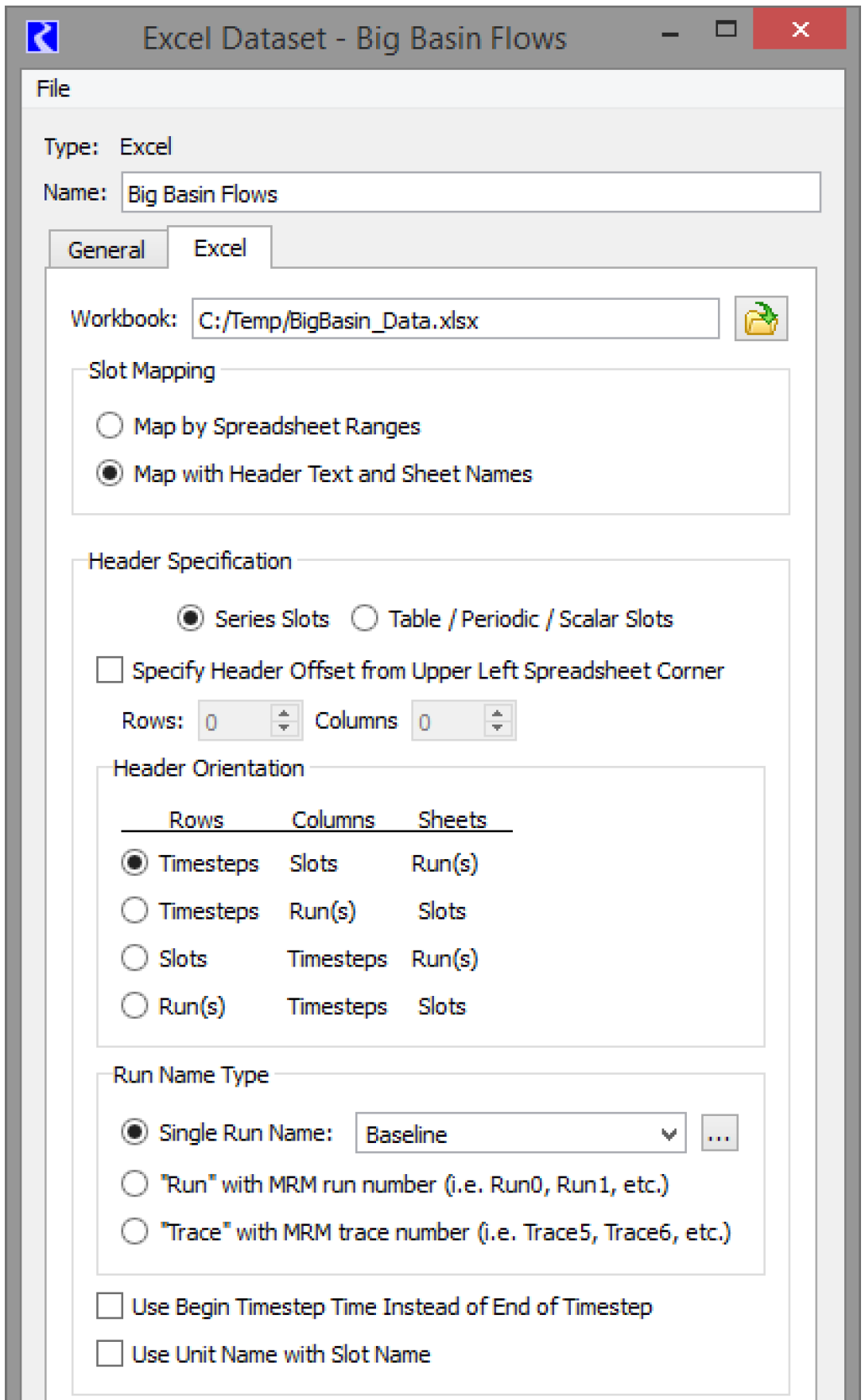Viewport: 865px width, 1400px height.
Task: Click the Name field containing Big Basin Flows
Action: (470, 193)
